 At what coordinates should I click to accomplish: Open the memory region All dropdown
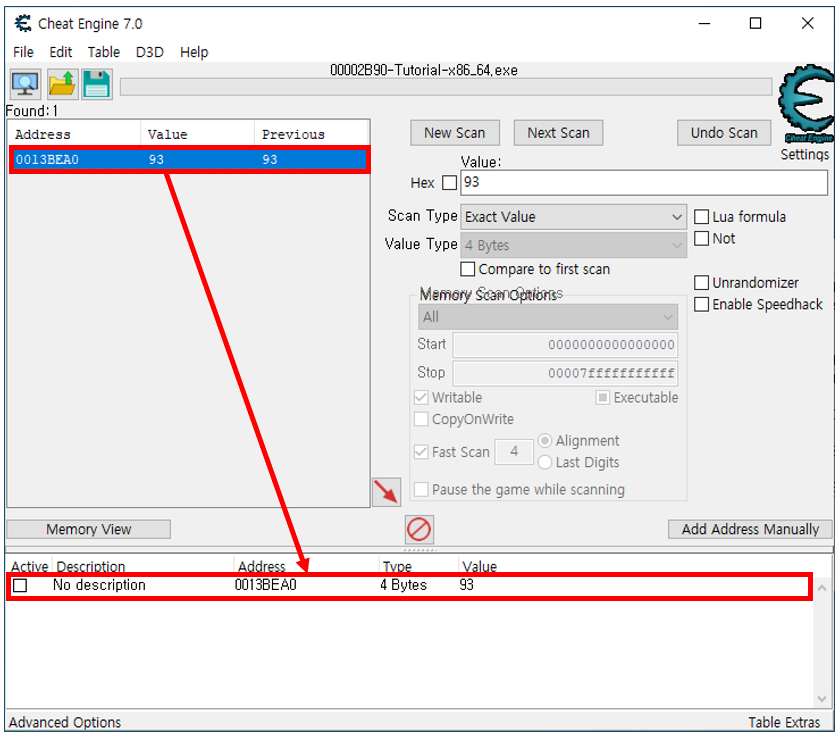pyautogui.click(x=548, y=317)
